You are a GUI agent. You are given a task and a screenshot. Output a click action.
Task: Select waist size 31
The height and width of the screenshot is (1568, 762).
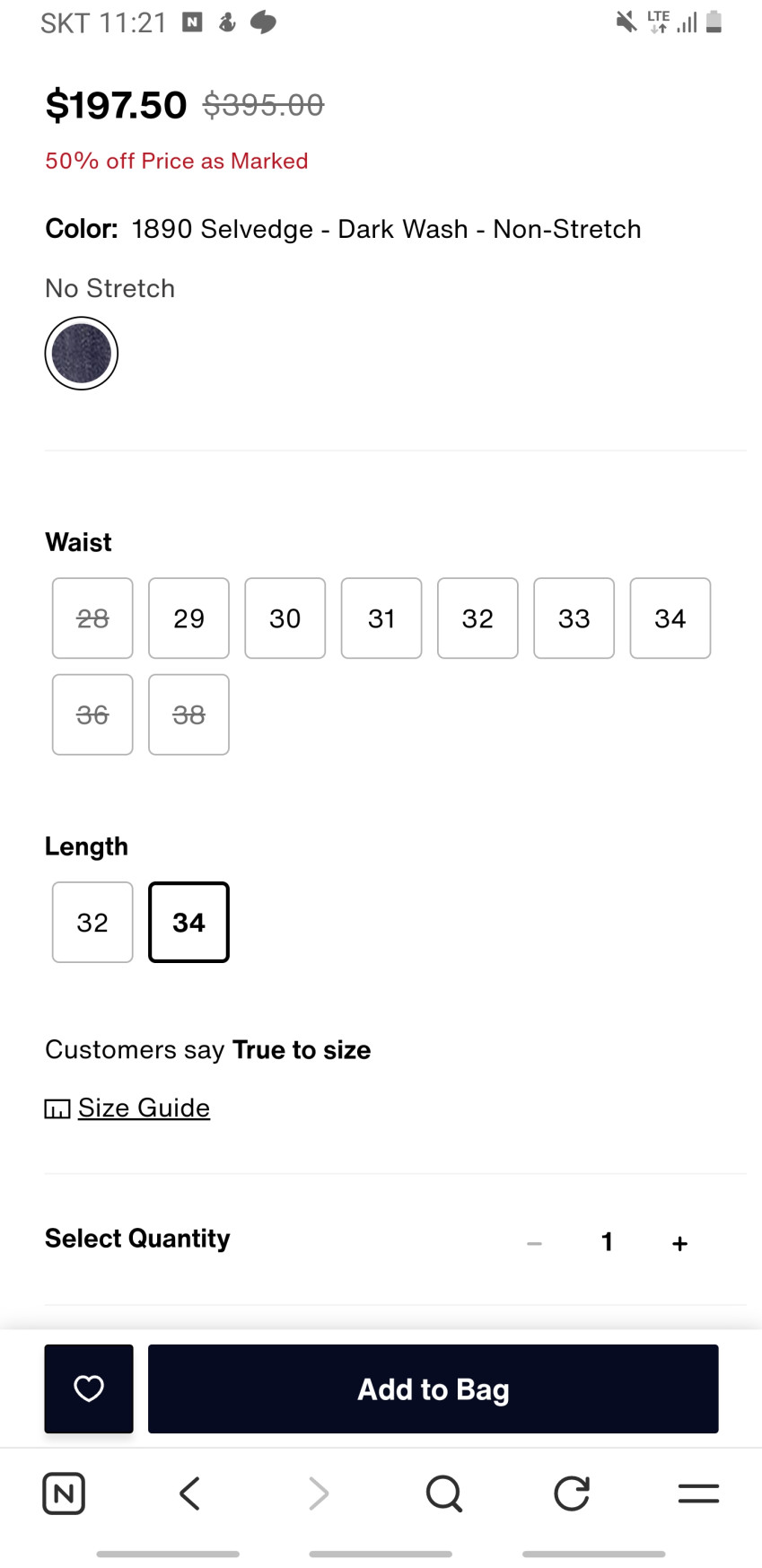click(381, 618)
